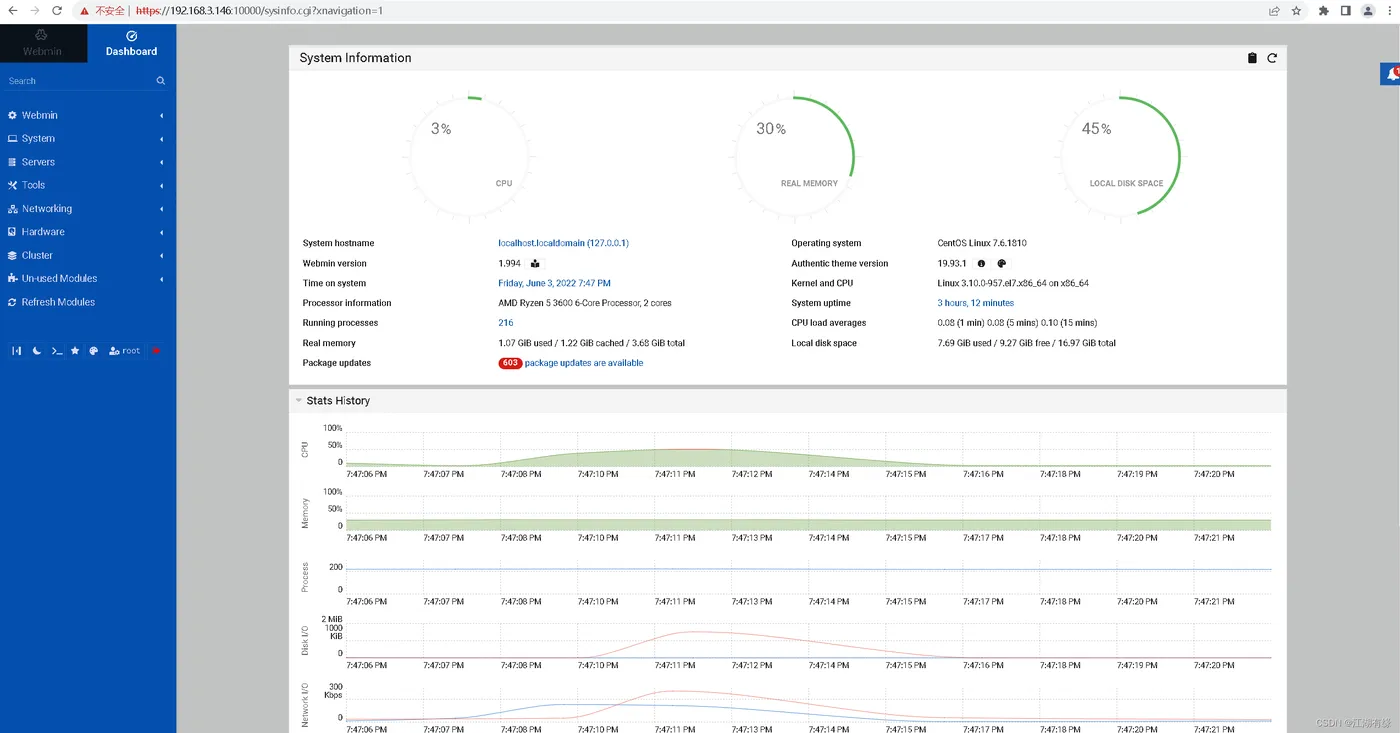Click the search magnifier icon in sidebar
The width and height of the screenshot is (1400, 733).
point(161,81)
